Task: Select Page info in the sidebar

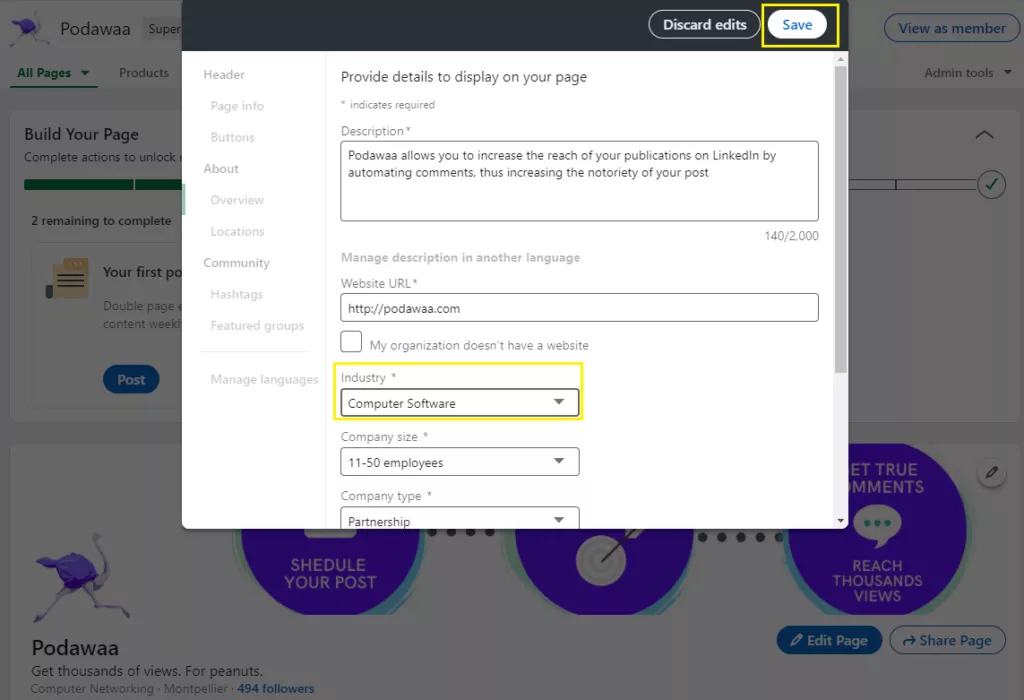Action: click(x=237, y=106)
